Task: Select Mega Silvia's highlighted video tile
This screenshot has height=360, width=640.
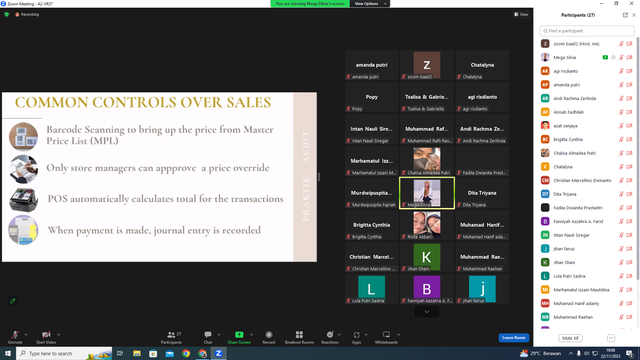Action: 427,193
